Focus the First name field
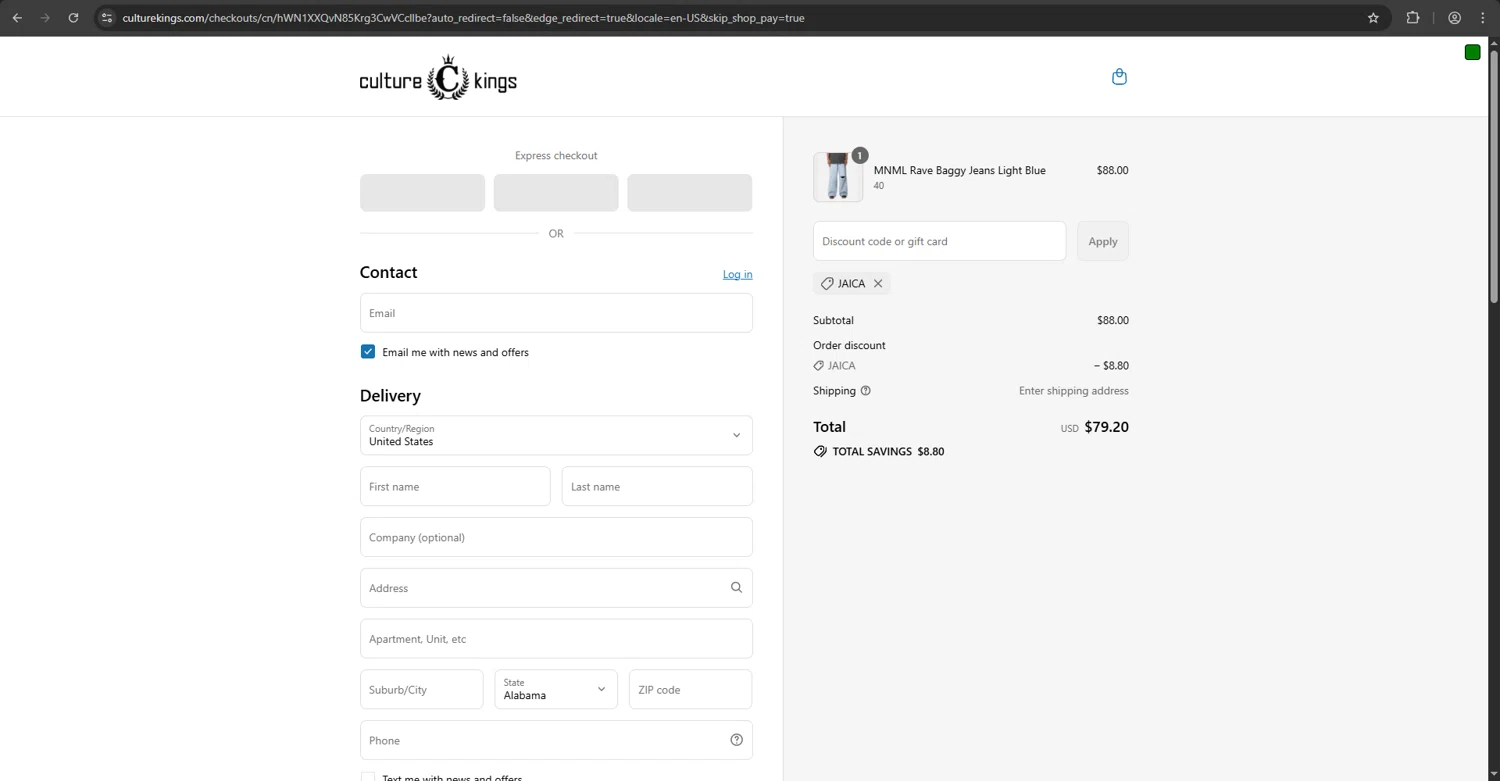Image resolution: width=1500 pixels, height=781 pixels. point(455,486)
